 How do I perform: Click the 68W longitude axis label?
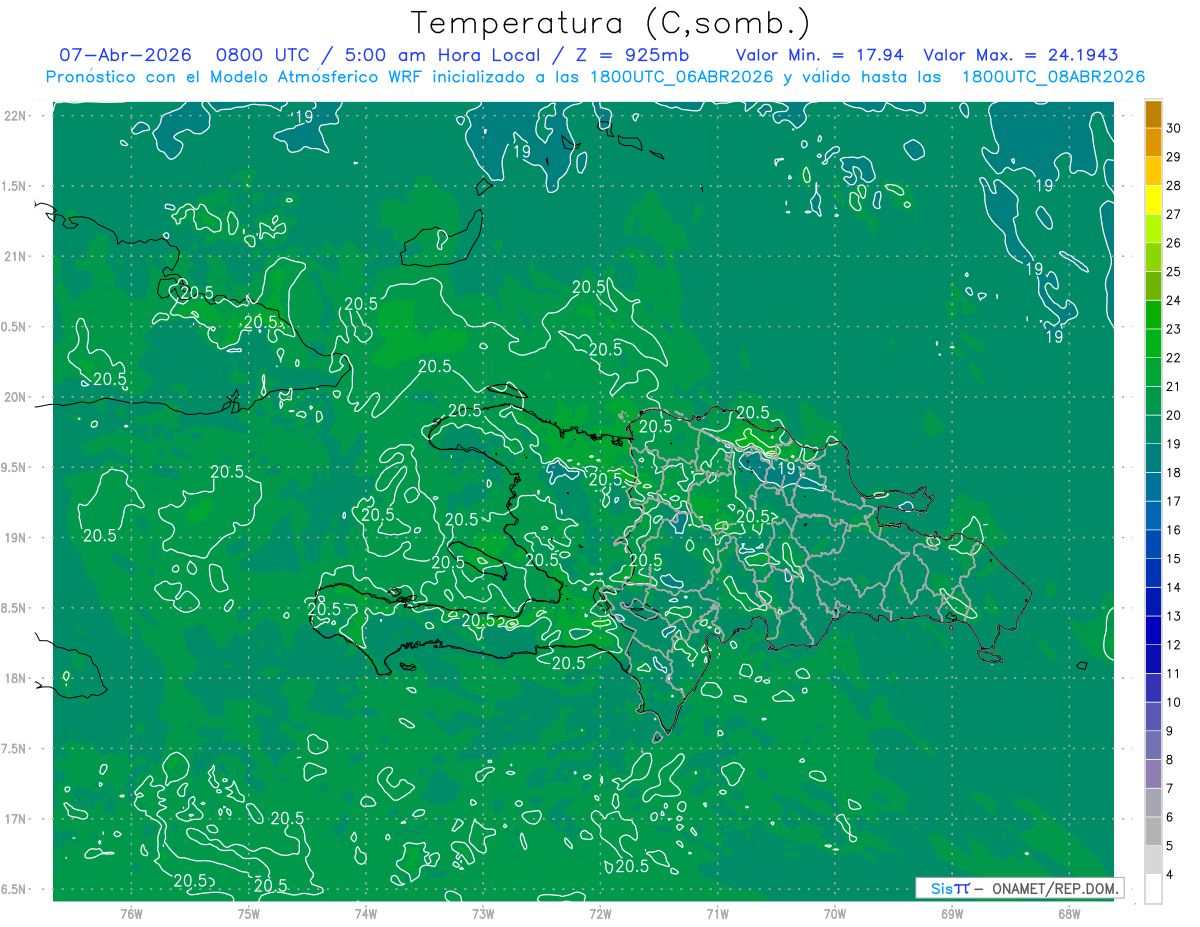(x=1068, y=913)
